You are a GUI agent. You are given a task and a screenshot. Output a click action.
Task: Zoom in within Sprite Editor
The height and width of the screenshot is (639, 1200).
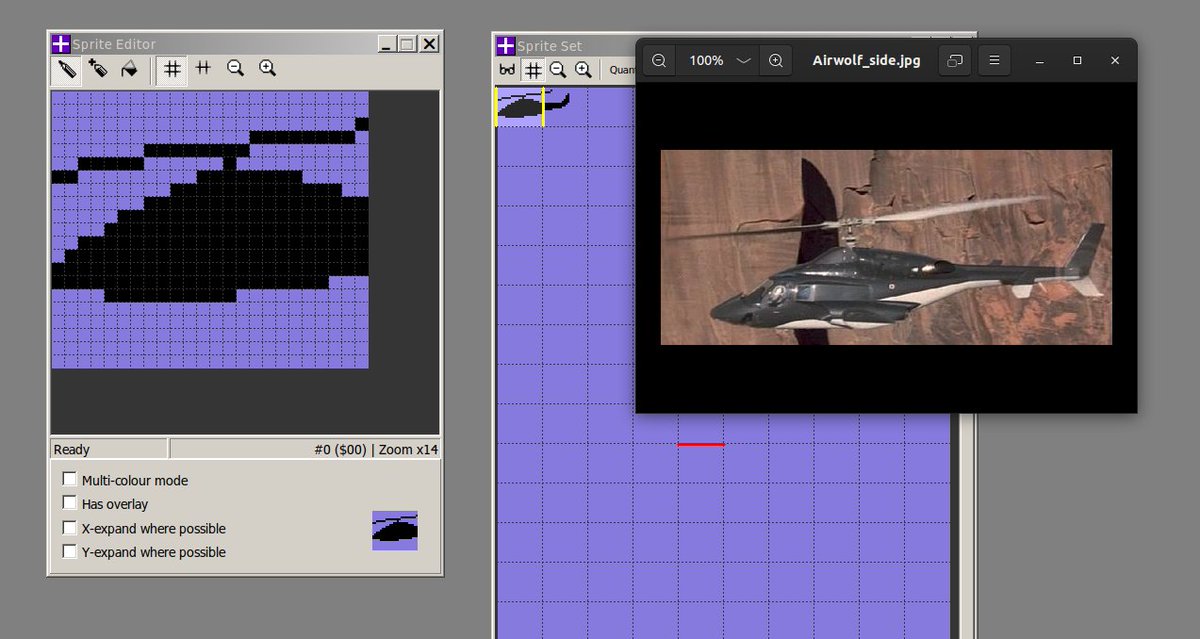pyautogui.click(x=267, y=69)
